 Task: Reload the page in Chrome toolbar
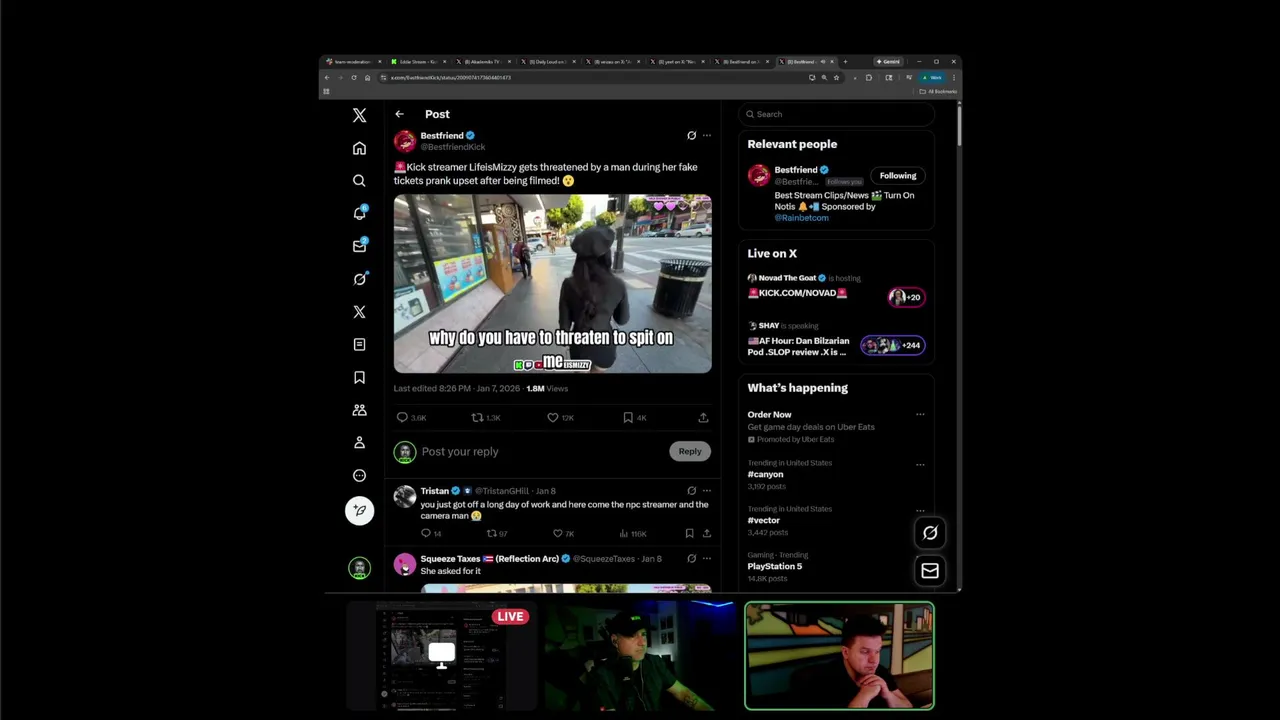(x=353, y=77)
